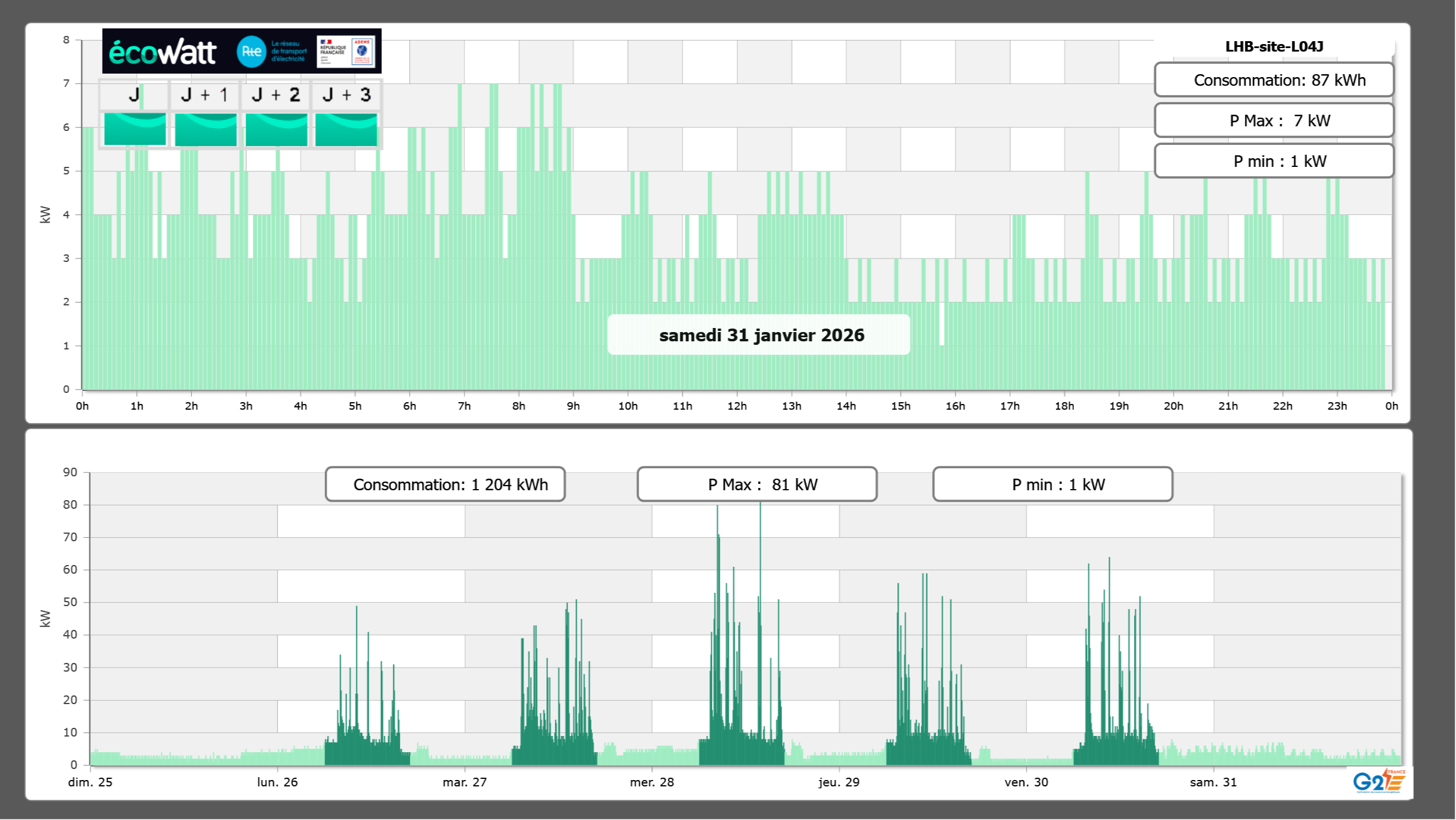Click the Consommation: 1 204 kWh box

pos(445,484)
